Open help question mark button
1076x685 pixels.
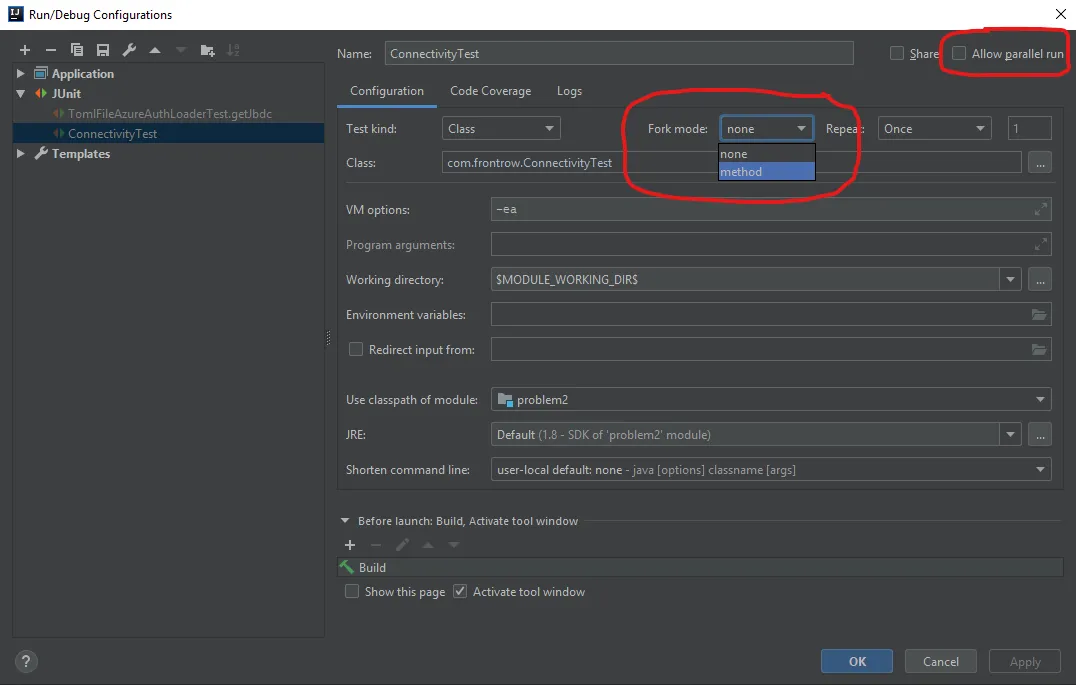pyautogui.click(x=25, y=662)
